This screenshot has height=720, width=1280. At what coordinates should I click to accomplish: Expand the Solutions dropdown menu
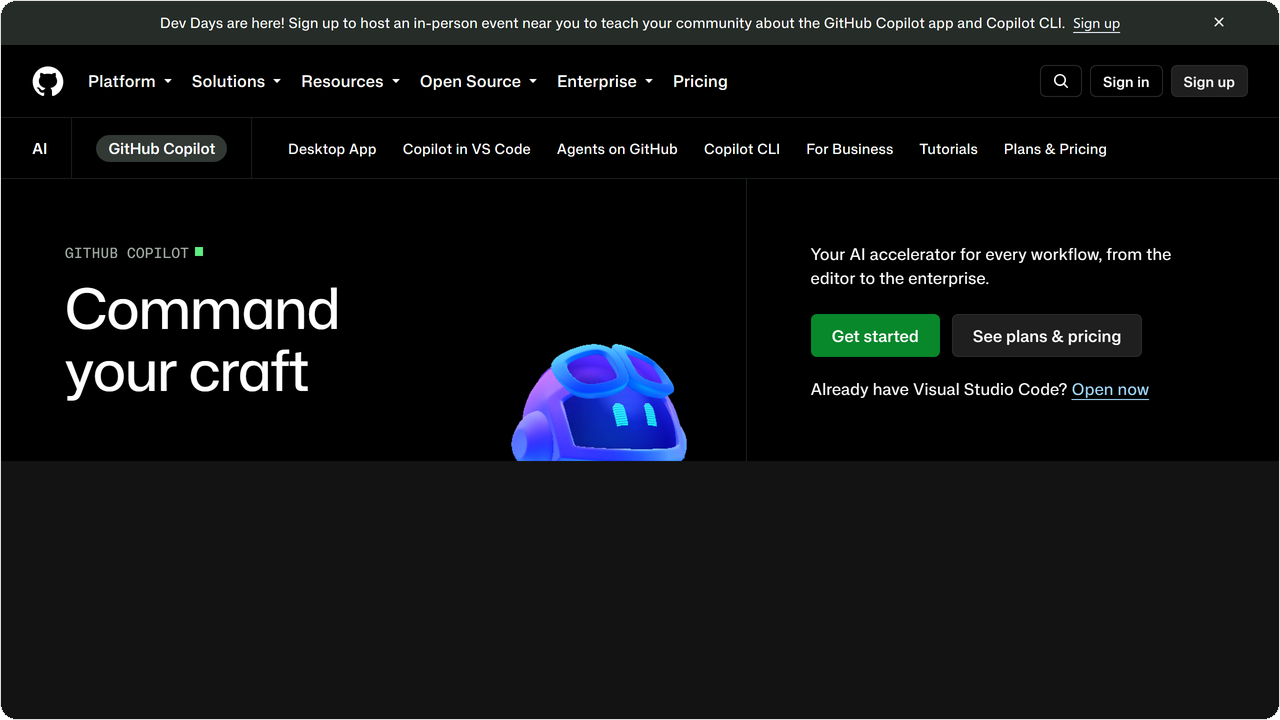236,81
